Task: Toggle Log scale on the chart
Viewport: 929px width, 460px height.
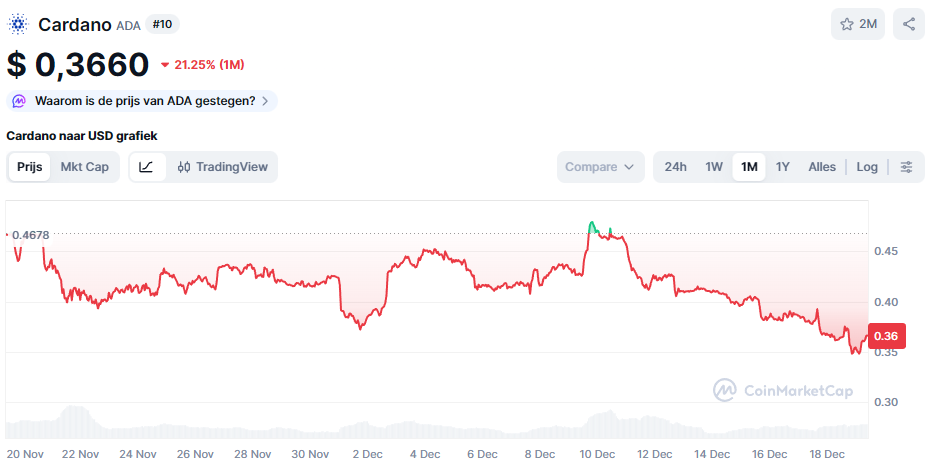Action: coord(867,167)
